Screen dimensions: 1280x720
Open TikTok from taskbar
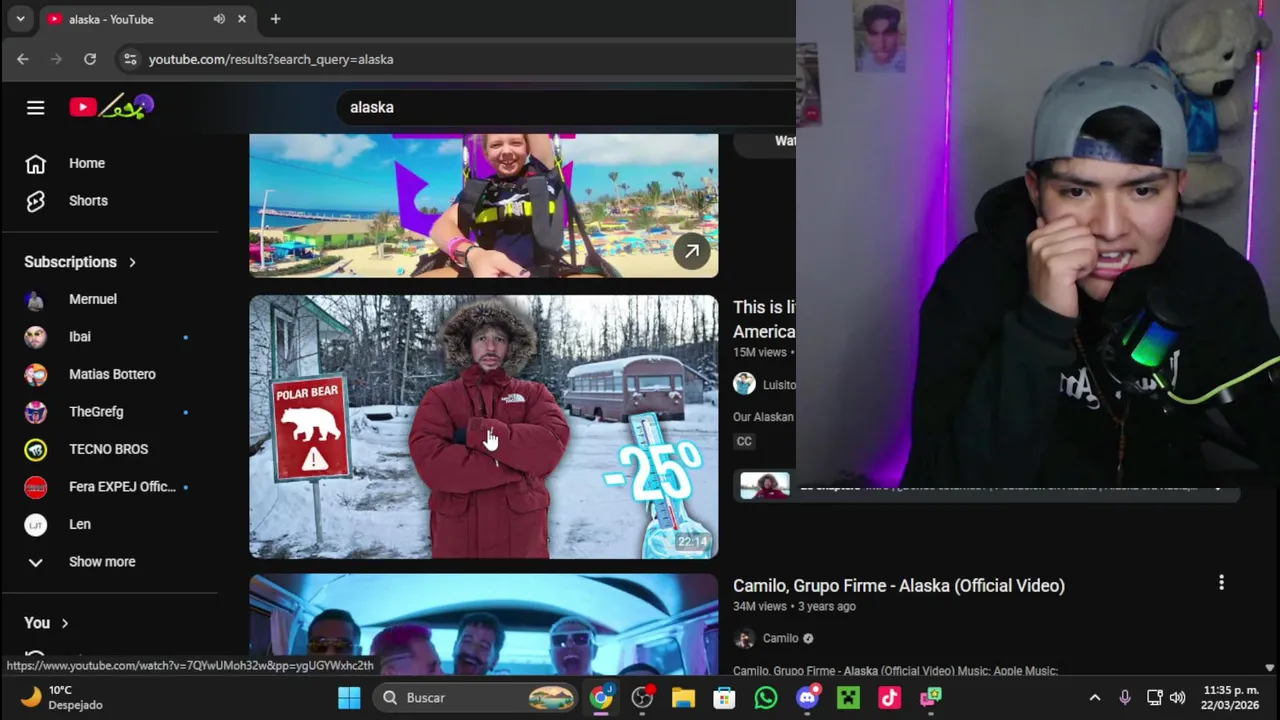[x=889, y=697]
